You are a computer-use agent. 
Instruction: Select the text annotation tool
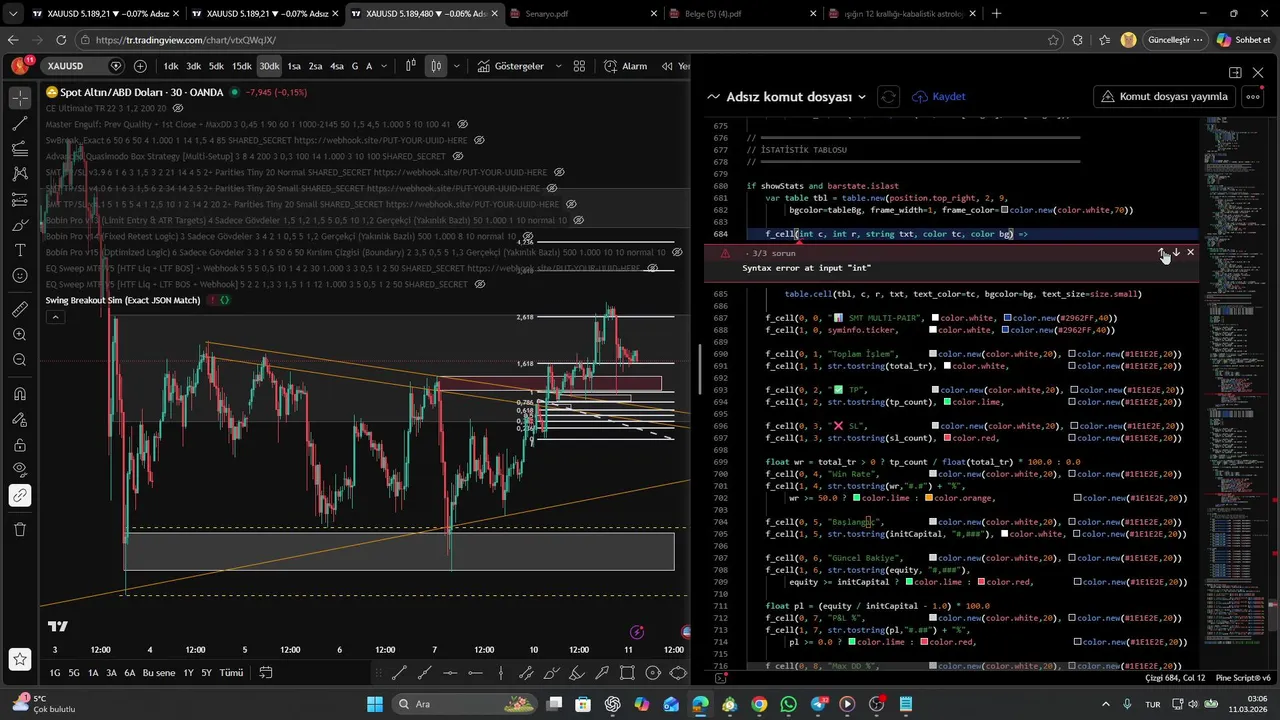pyautogui.click(x=20, y=250)
